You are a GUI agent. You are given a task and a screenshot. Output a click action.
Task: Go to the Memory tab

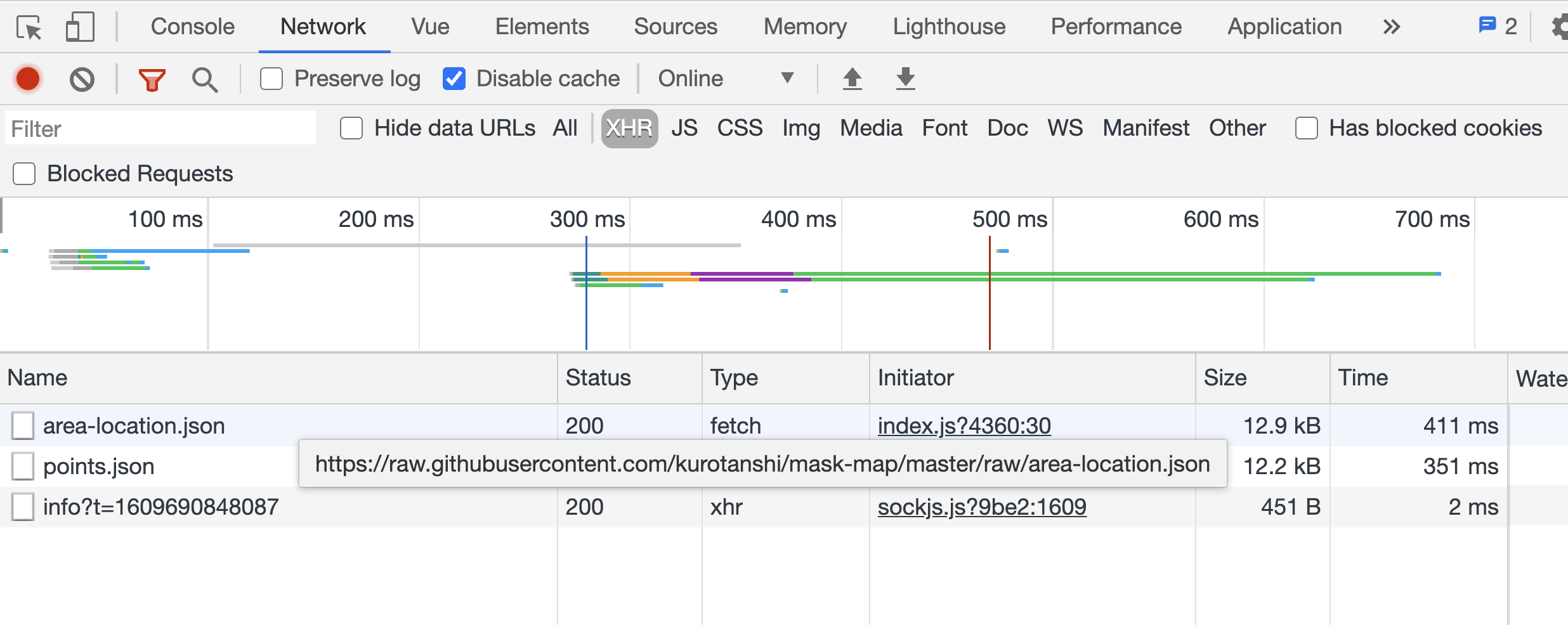click(805, 27)
